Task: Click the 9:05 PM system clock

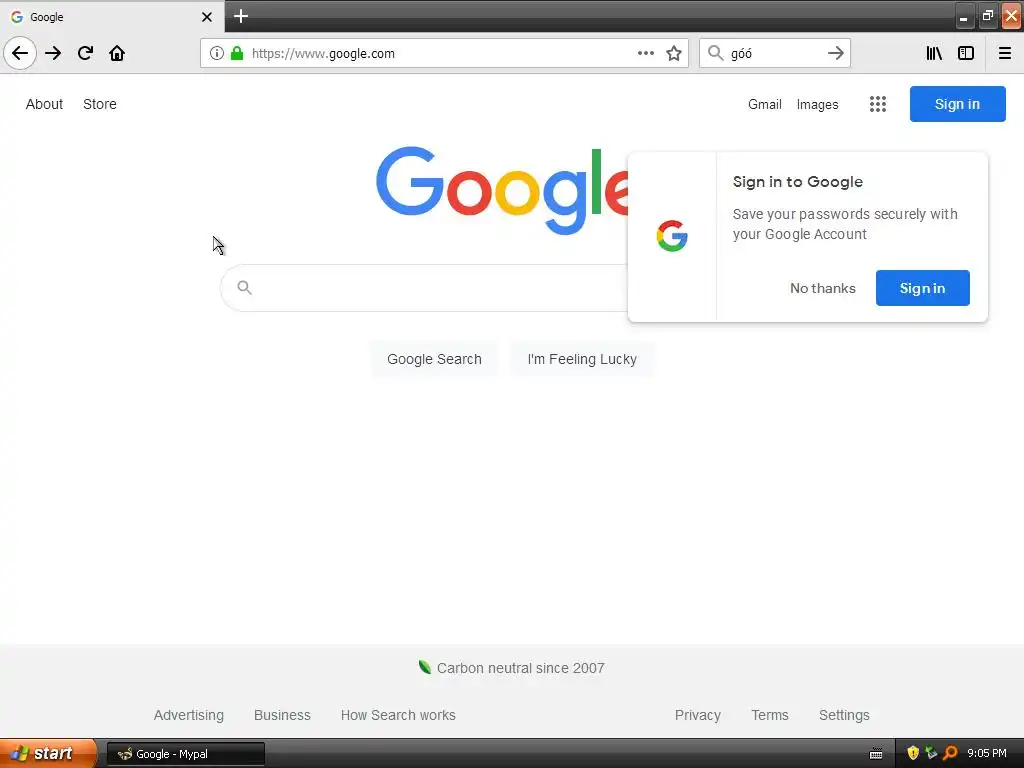Action: pyautogui.click(x=987, y=753)
